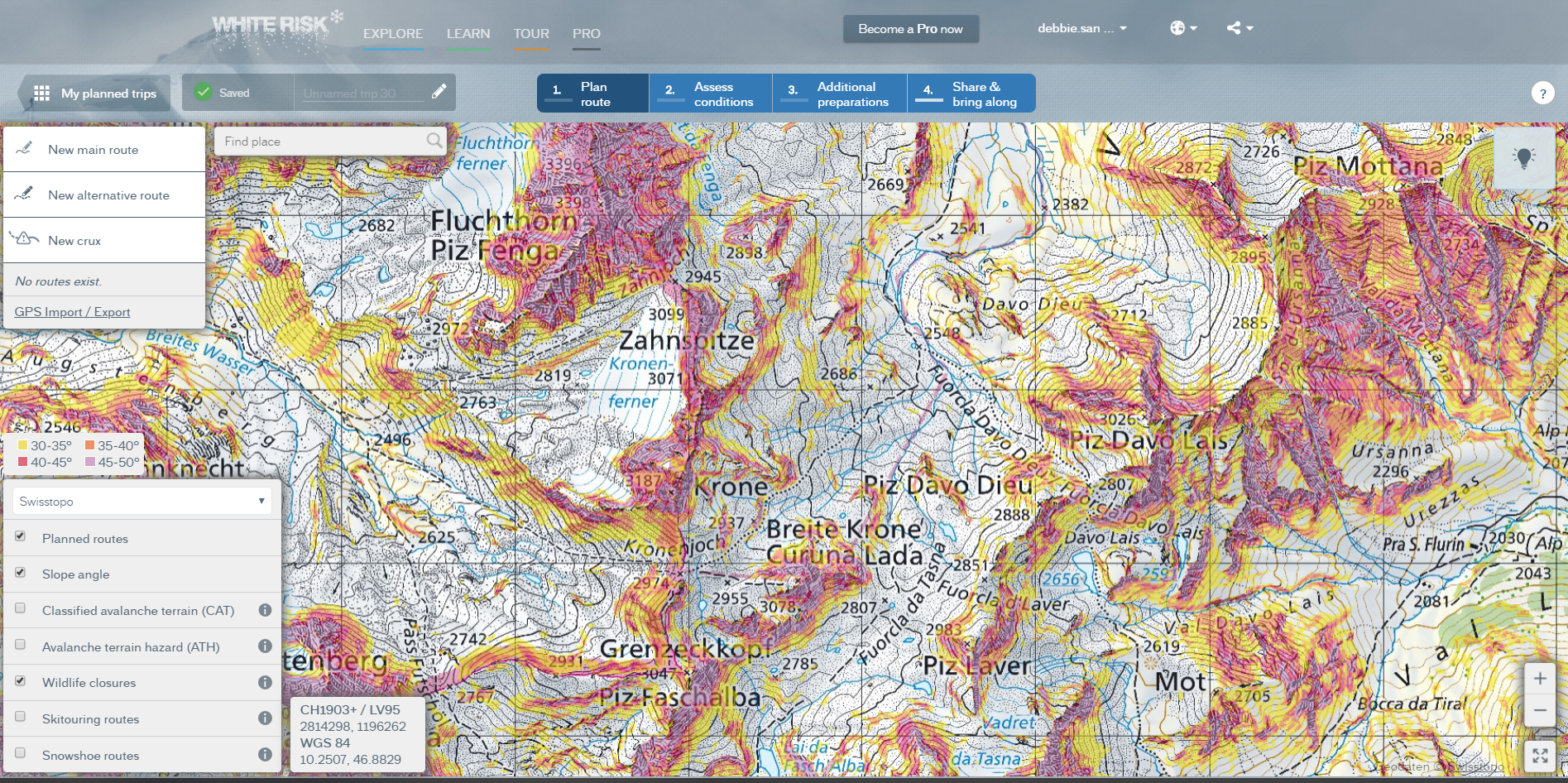
Task: Open the GPS Import / Export link
Action: [x=72, y=312]
